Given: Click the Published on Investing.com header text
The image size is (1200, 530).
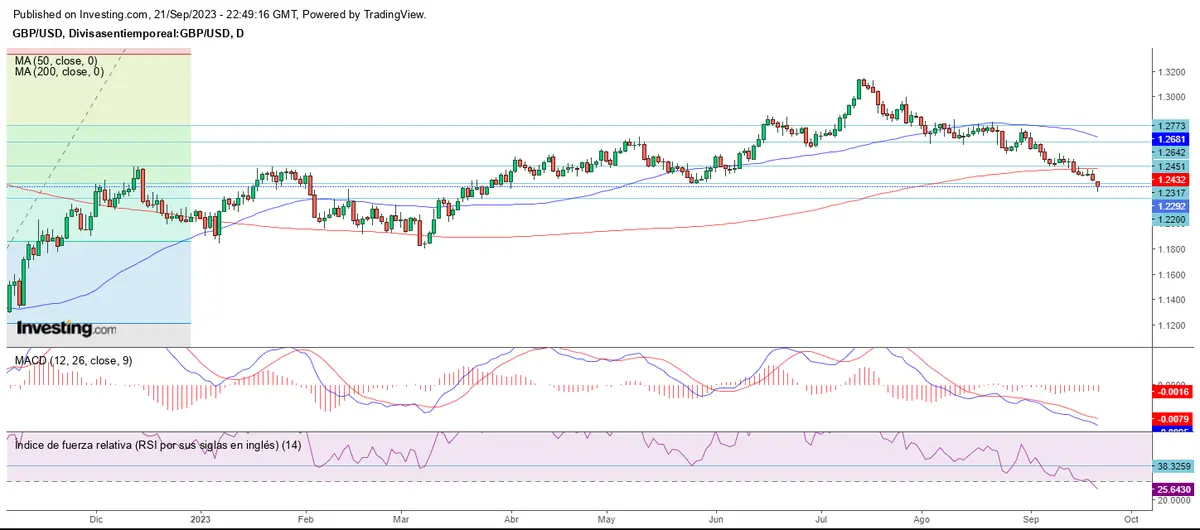Looking at the screenshot, I should tap(217, 14).
